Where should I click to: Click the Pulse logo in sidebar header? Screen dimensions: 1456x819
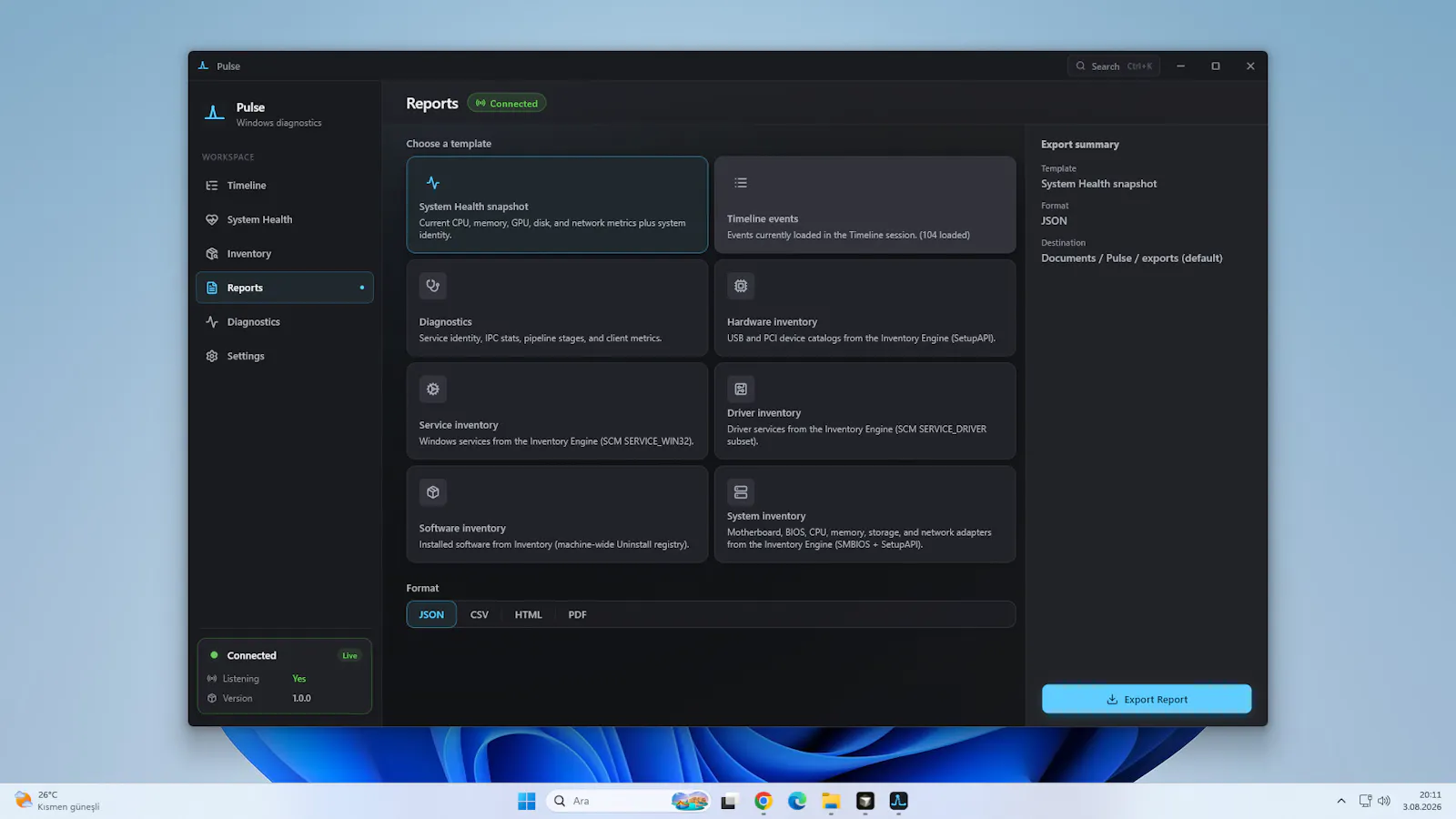pyautogui.click(x=214, y=113)
